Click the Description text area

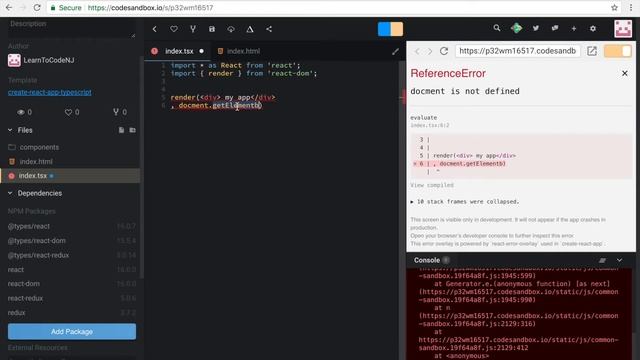(72, 29)
